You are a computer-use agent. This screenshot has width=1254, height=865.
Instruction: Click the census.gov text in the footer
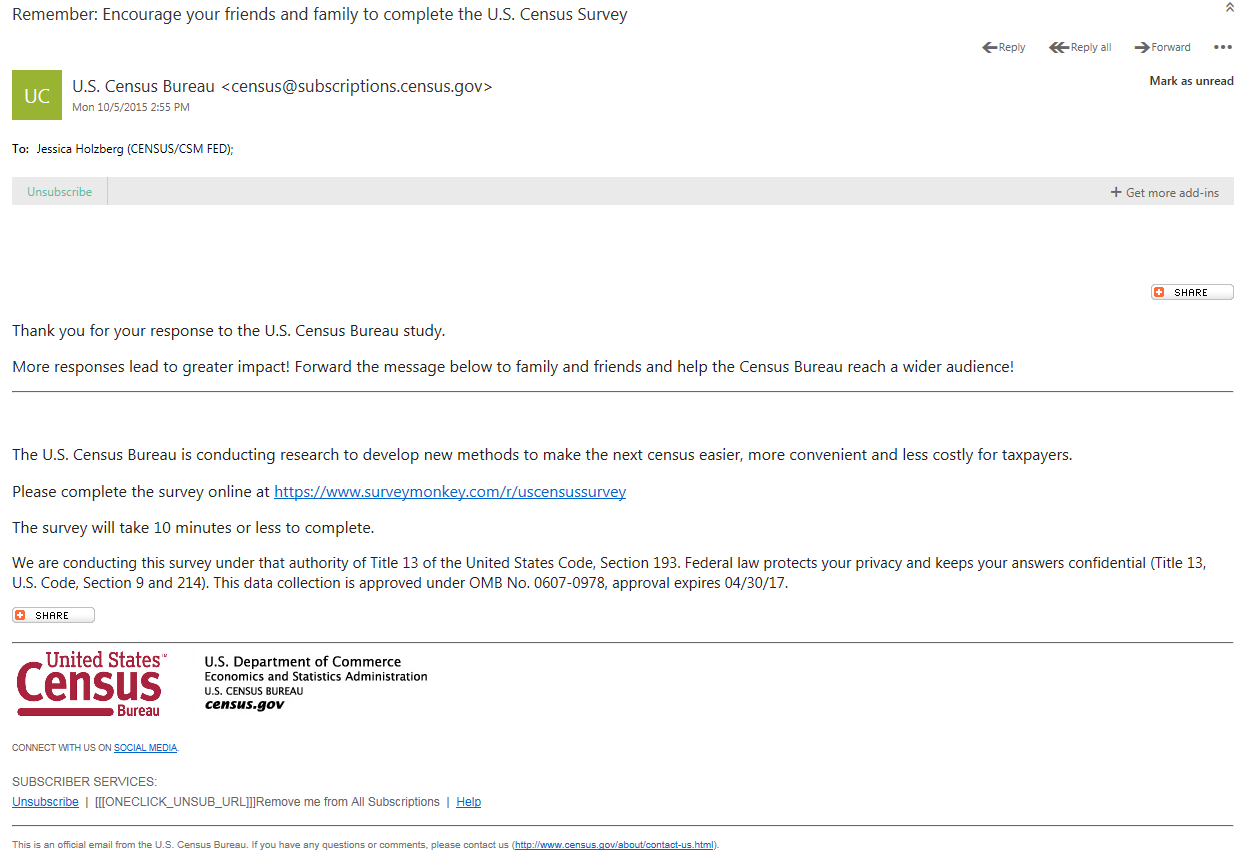[244, 705]
